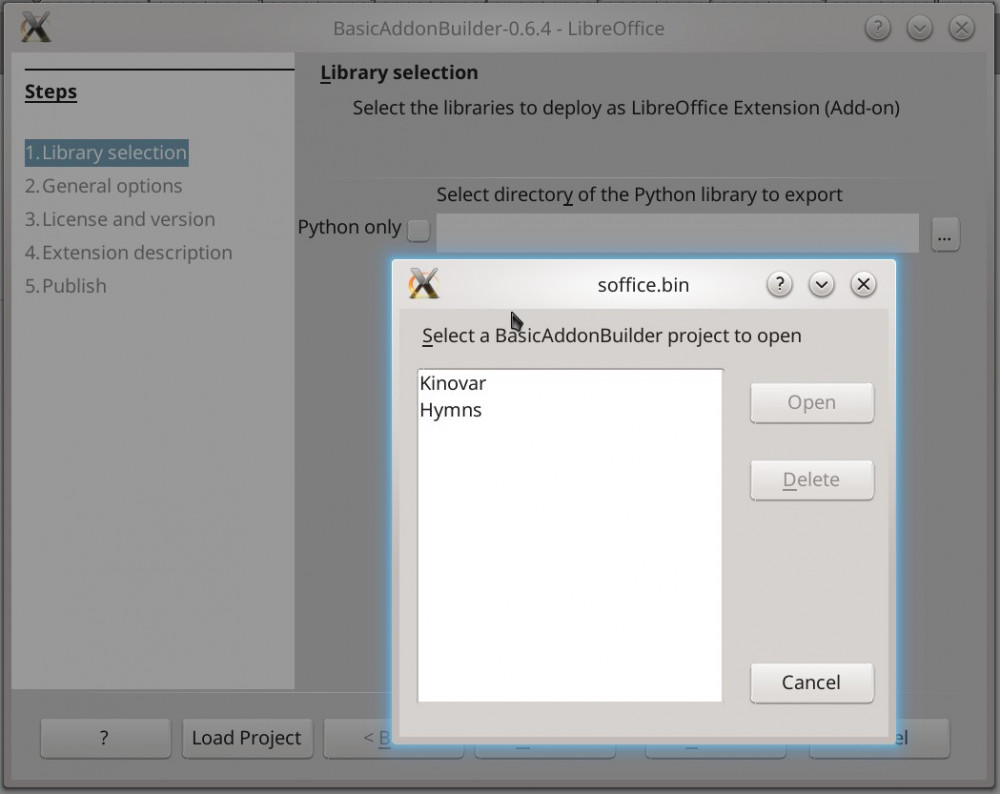The height and width of the screenshot is (794, 1000).
Task: Click the soffice.bin dialog X logo icon
Action: coord(424,284)
